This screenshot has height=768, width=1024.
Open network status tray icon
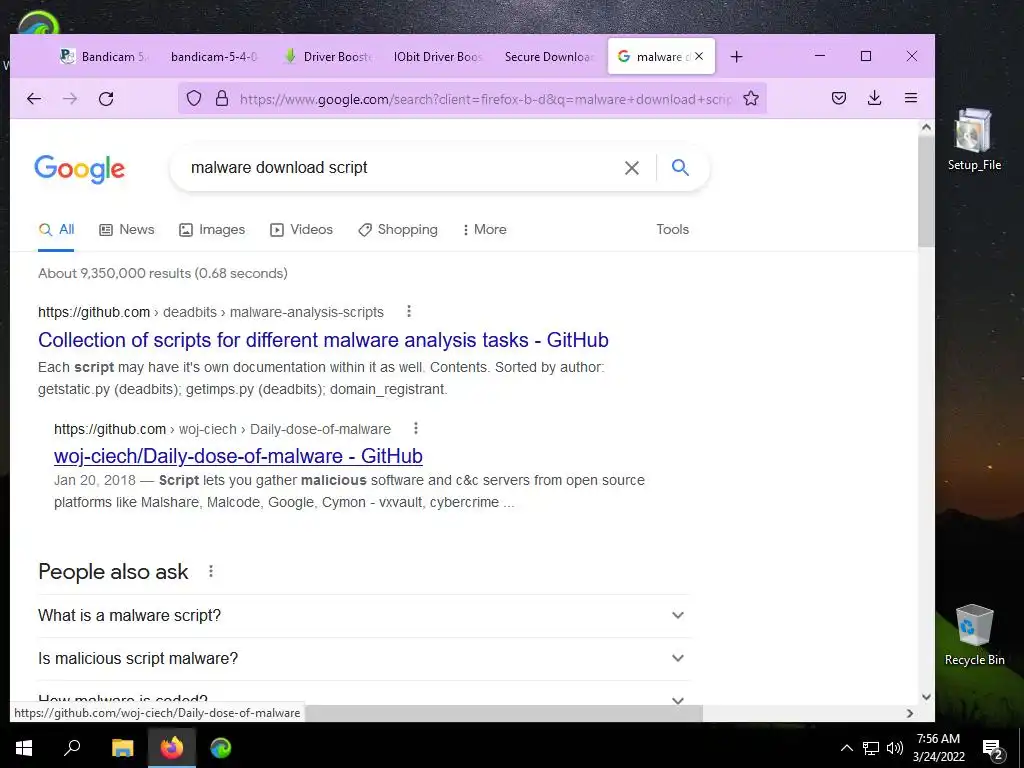(871, 748)
